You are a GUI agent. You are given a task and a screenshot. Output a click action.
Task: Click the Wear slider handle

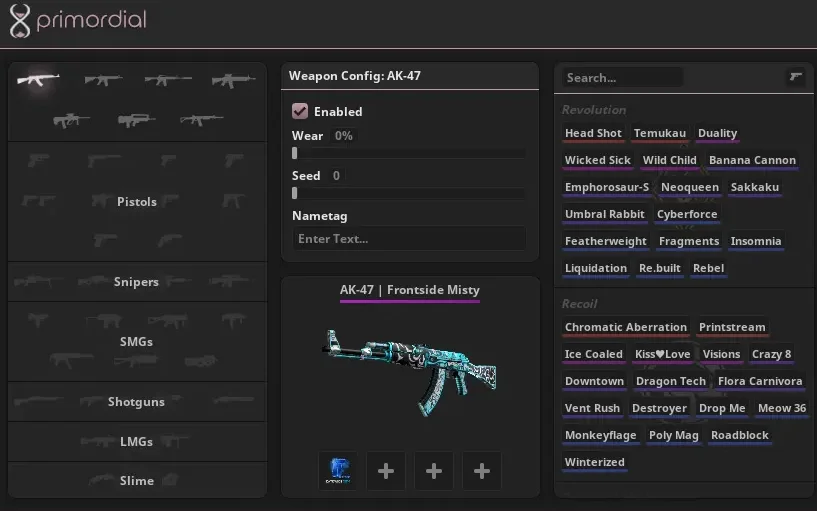click(294, 153)
